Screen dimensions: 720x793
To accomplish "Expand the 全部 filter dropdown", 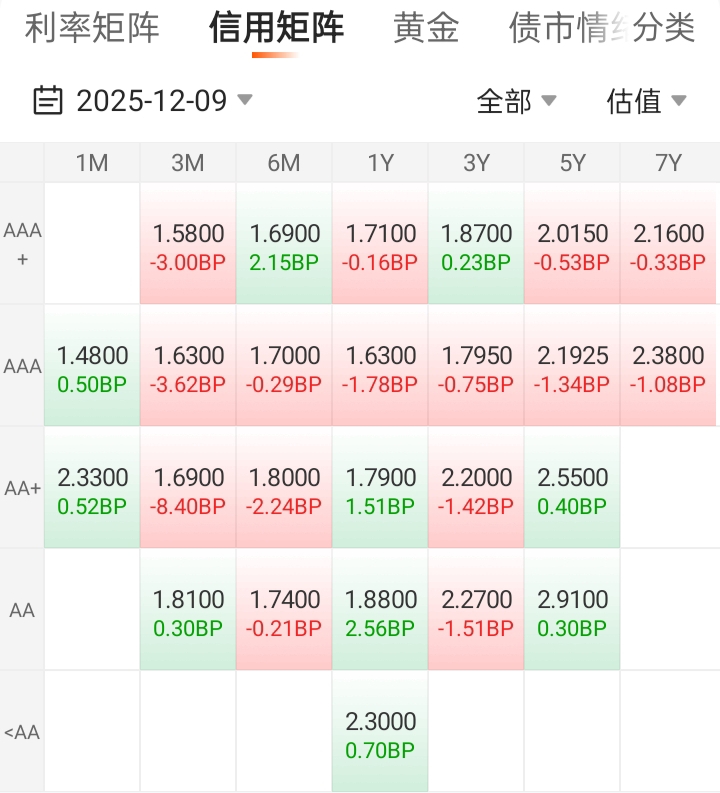I will pos(516,101).
